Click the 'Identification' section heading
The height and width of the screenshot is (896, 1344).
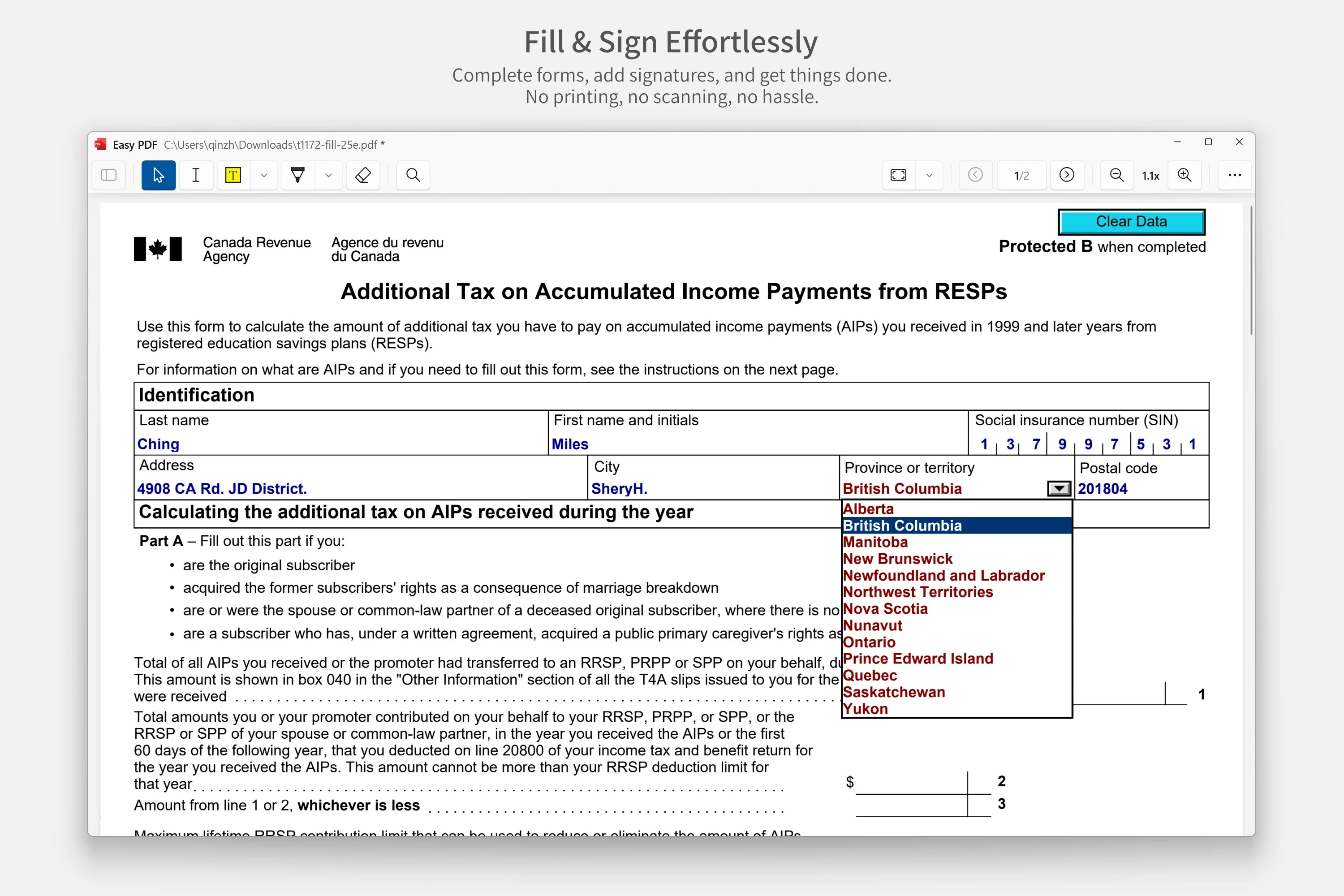click(197, 396)
